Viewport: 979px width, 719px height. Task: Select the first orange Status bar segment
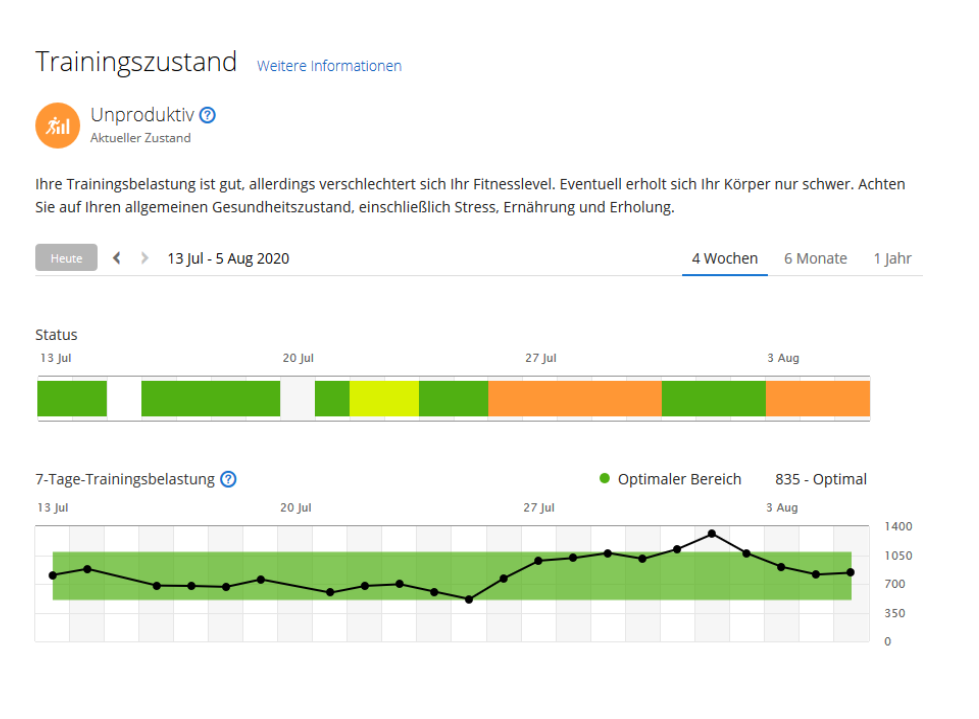574,398
